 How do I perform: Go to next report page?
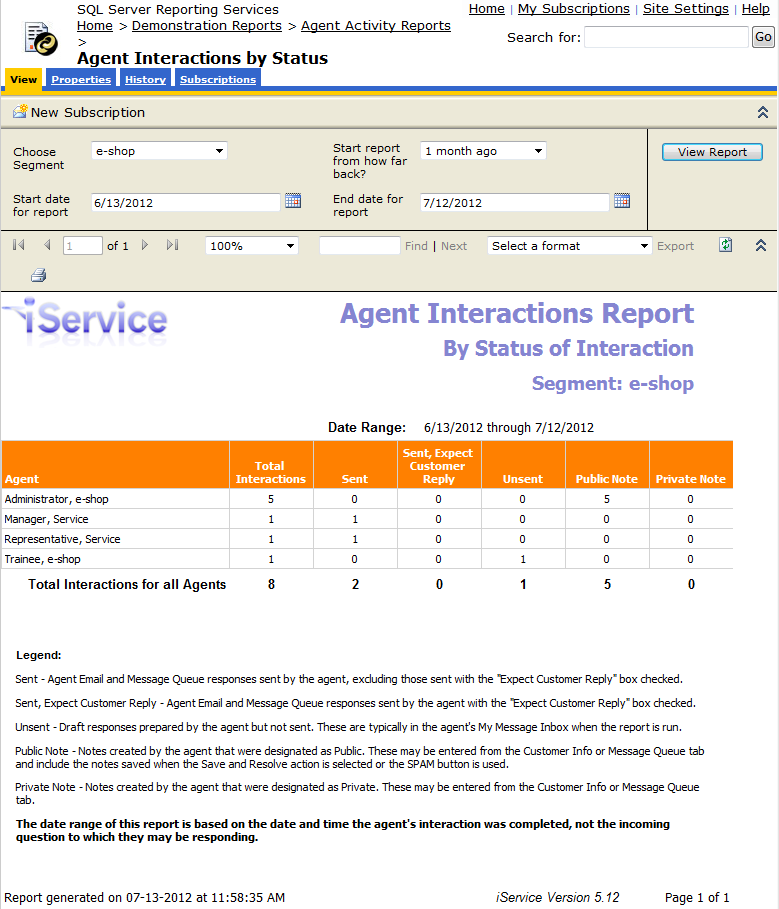145,245
